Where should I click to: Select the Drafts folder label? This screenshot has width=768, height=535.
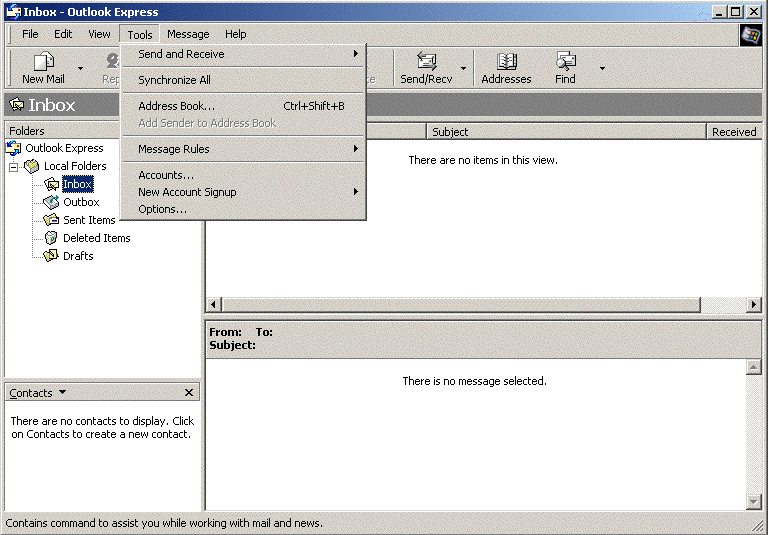click(78, 256)
